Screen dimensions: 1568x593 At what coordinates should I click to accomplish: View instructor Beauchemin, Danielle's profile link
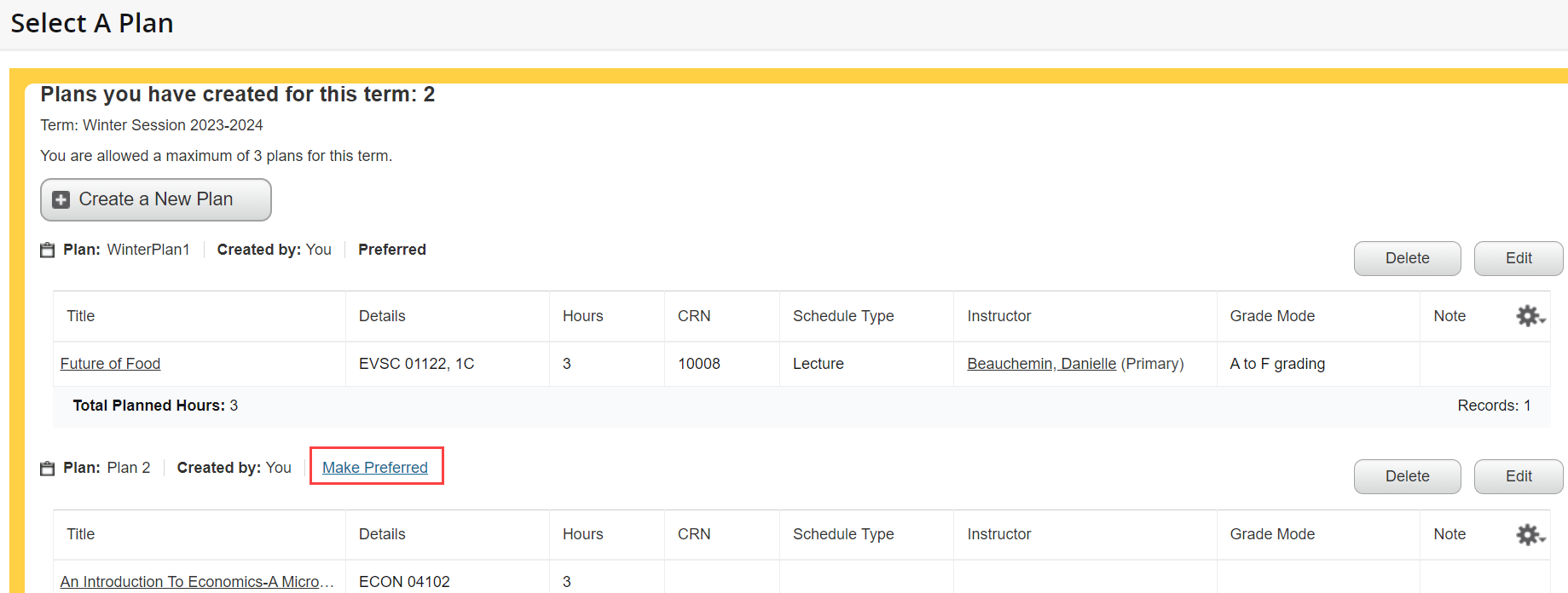[x=1041, y=364]
